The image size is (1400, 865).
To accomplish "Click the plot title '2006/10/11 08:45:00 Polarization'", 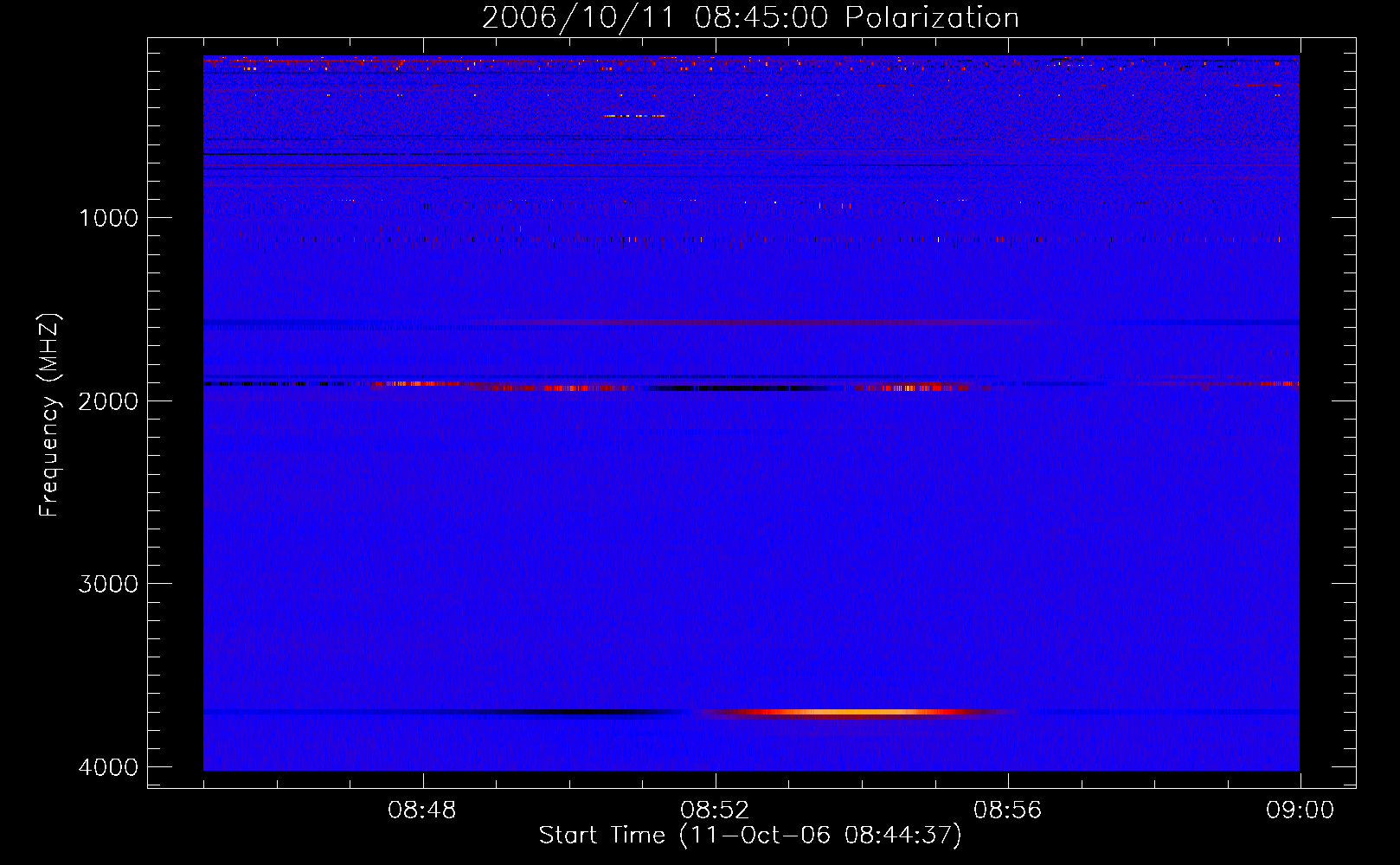I will pyautogui.click(x=750, y=18).
